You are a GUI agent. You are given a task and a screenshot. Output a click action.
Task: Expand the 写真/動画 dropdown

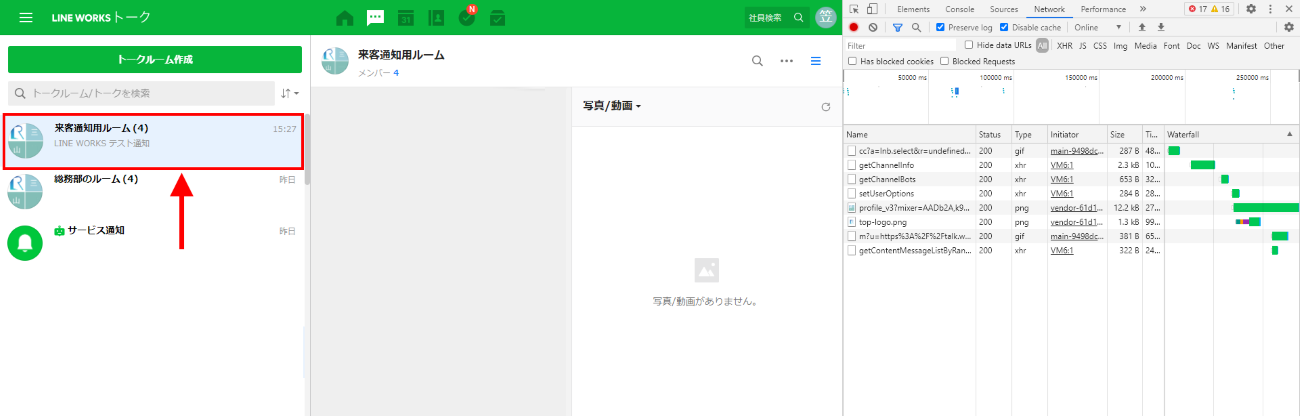(x=612, y=106)
